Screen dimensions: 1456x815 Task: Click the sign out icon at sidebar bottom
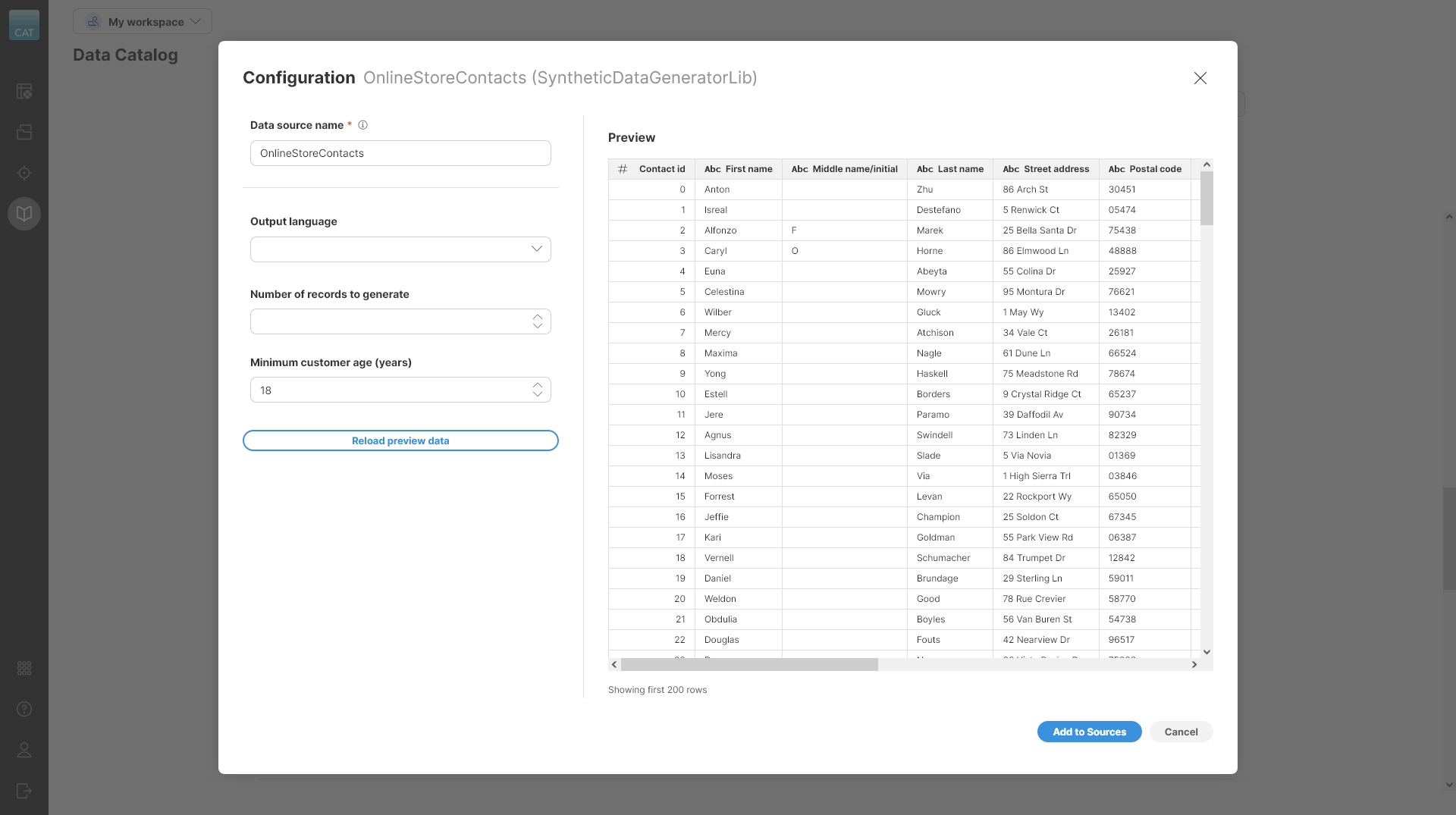[x=24, y=791]
